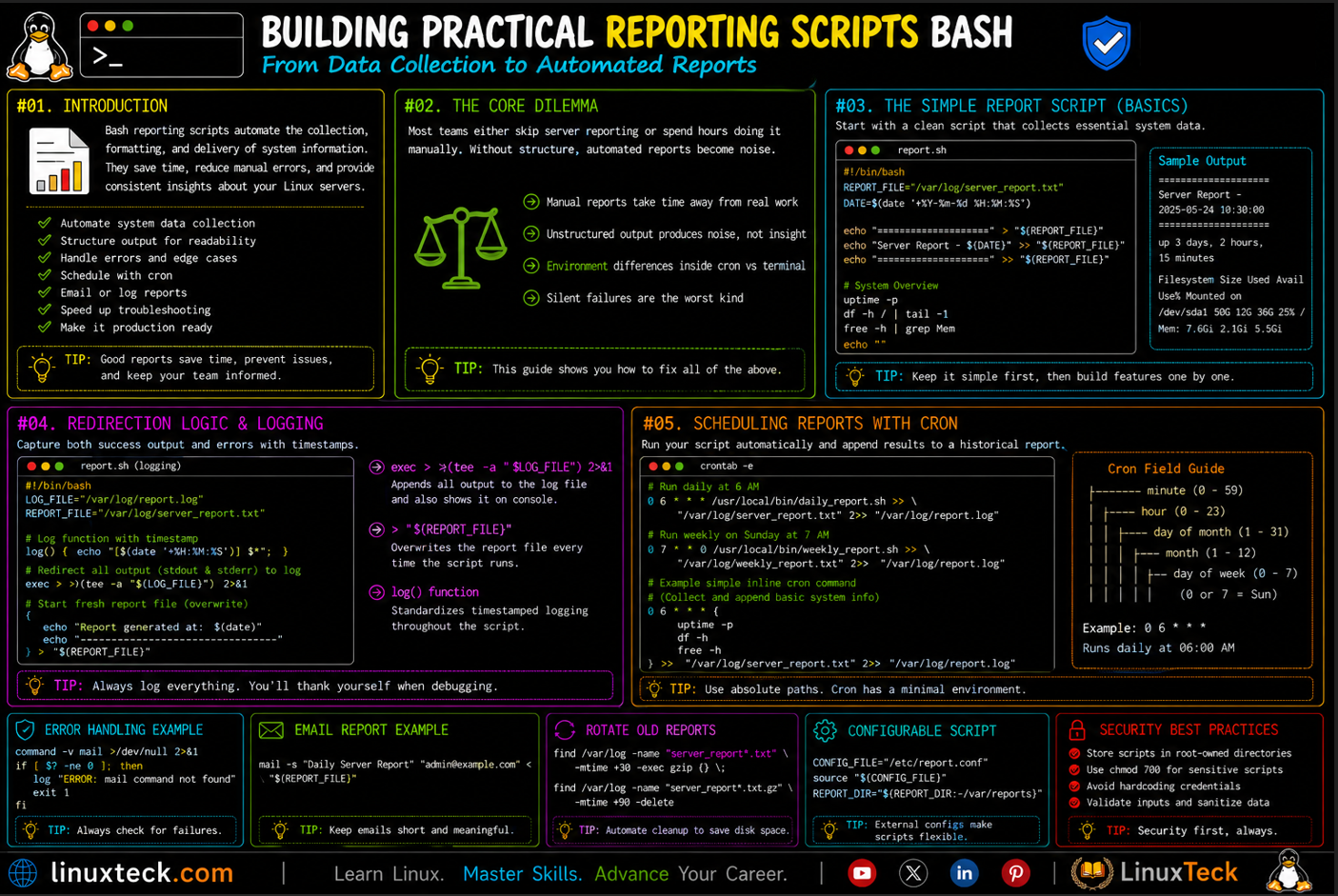Click the report document chart icon
This screenshot has height=896, width=1338.
[59, 162]
